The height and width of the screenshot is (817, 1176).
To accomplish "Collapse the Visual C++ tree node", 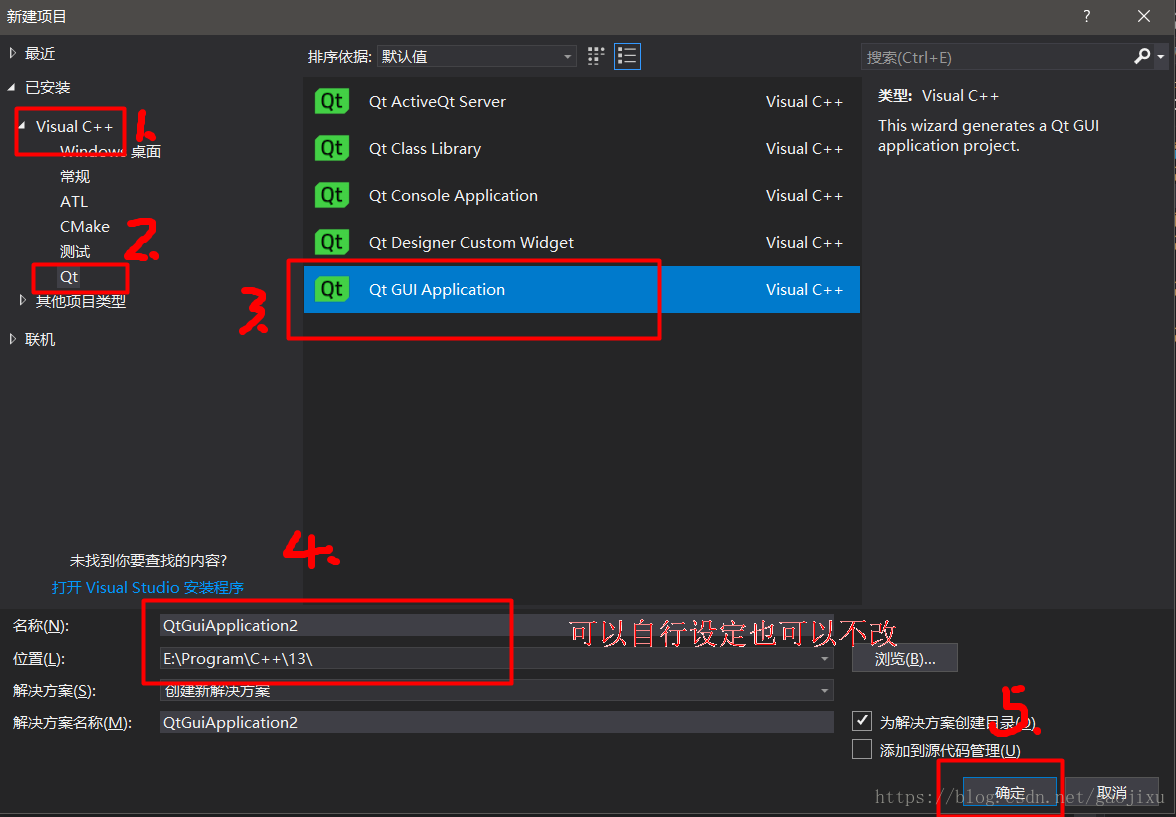I will [x=22, y=126].
